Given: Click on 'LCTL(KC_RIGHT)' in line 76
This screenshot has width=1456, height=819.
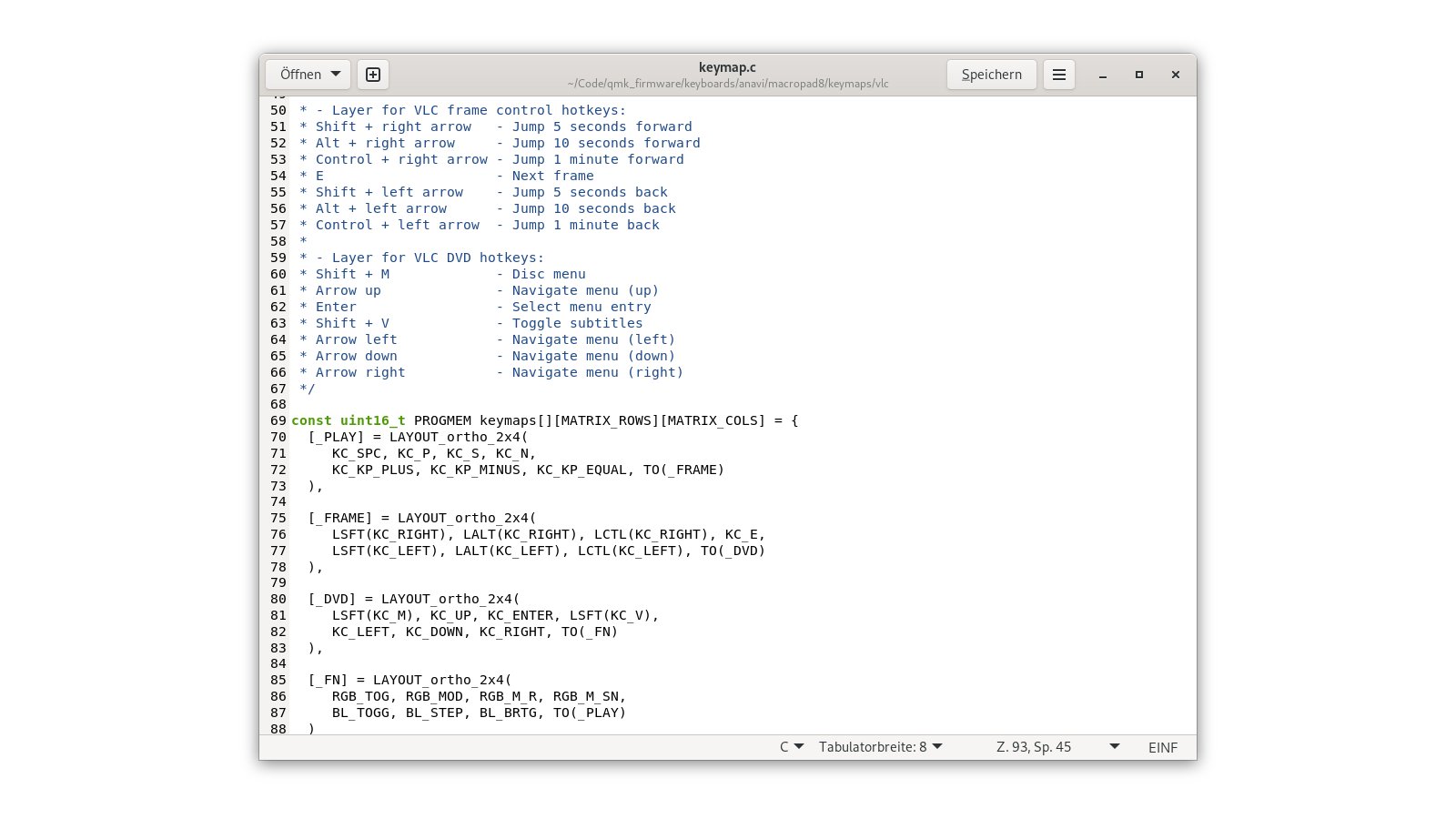Looking at the screenshot, I should (x=652, y=534).
